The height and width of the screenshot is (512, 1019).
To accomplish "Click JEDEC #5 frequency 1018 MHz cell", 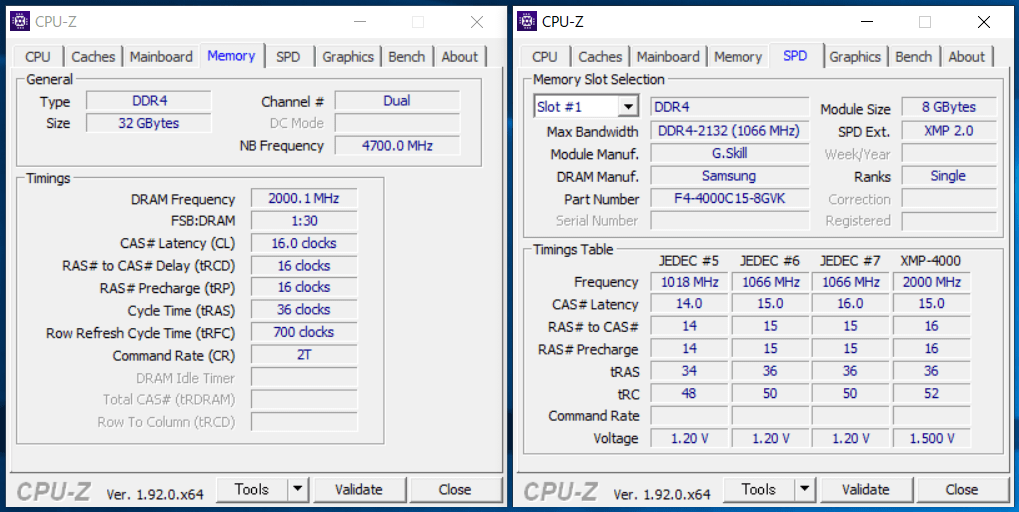I will click(689, 282).
